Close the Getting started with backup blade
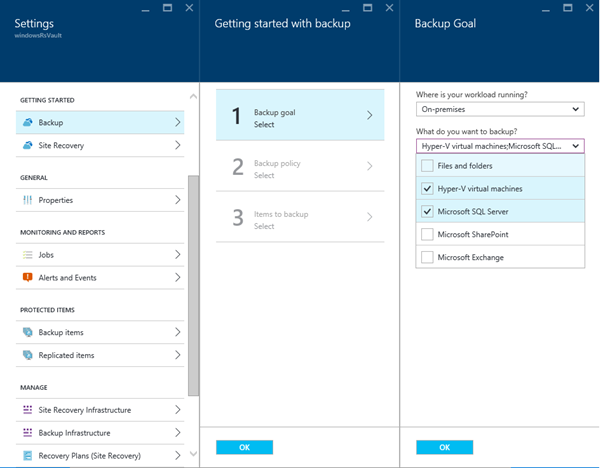This screenshot has height=468, width=610. [389, 8]
